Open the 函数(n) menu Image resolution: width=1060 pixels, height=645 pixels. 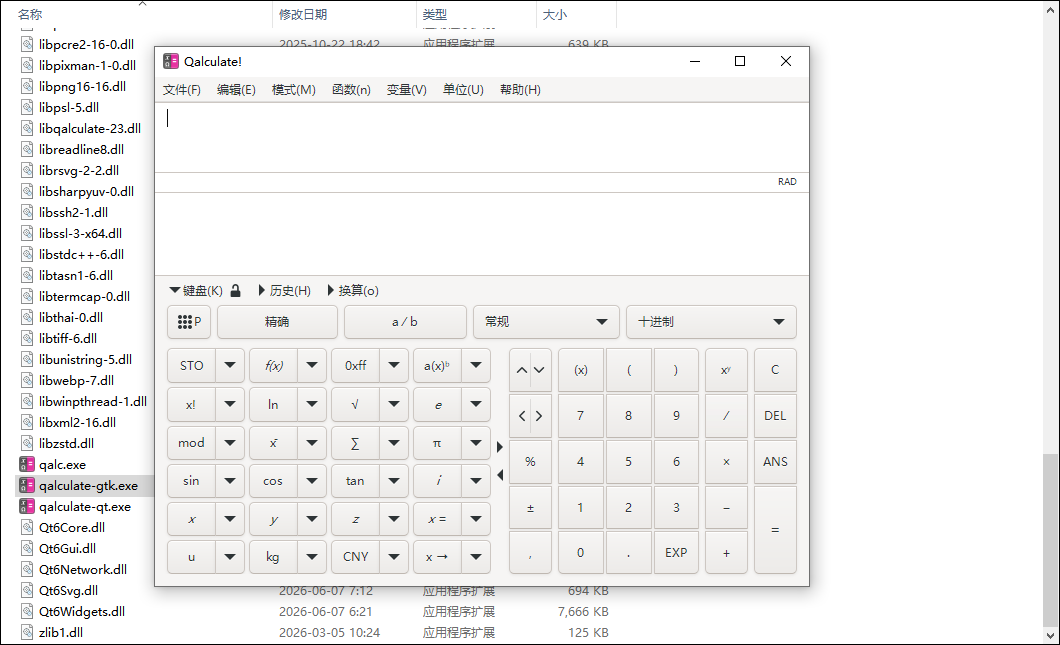351,90
